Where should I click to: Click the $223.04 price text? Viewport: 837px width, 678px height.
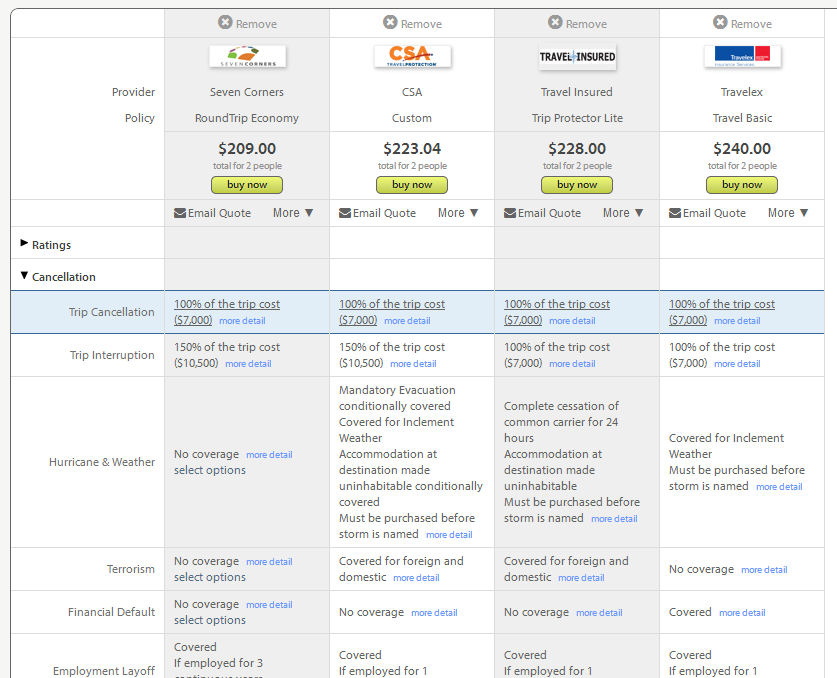pos(412,148)
